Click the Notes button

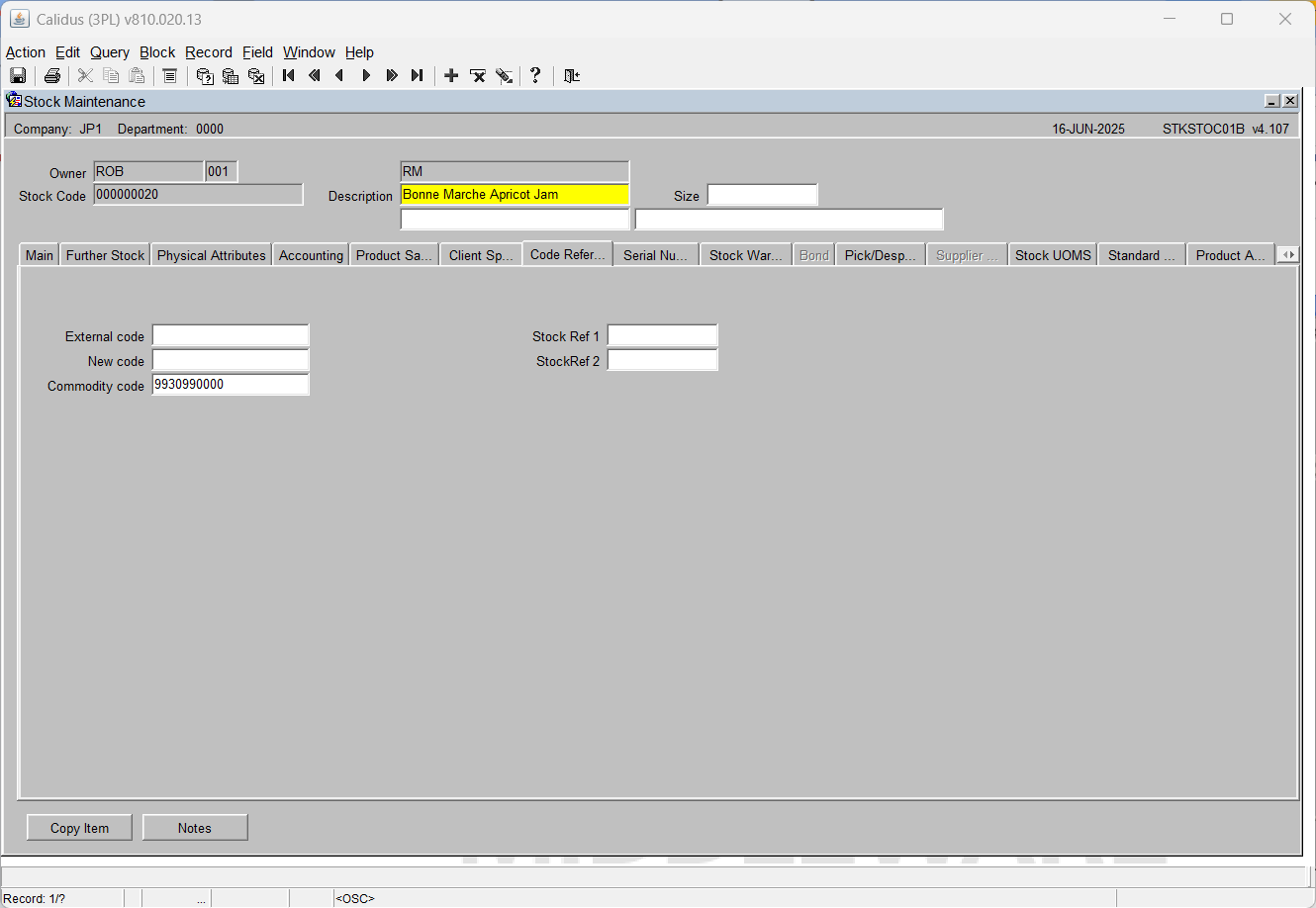[195, 828]
